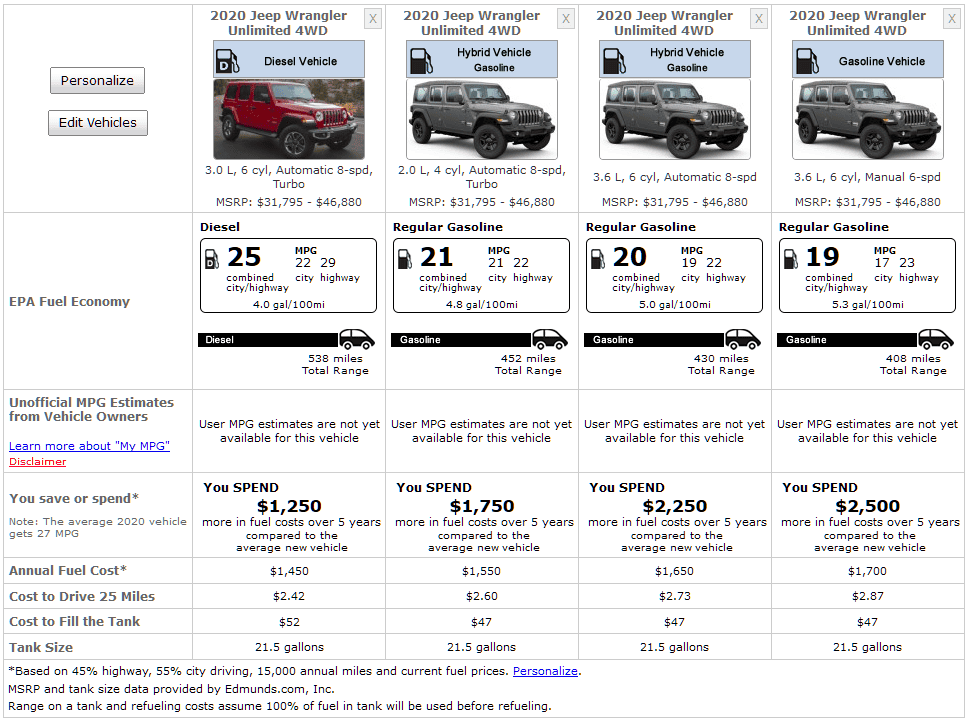Screen dimensions: 970x722
Task: Click the EPA Fuel Economy row label
Action: [69, 301]
